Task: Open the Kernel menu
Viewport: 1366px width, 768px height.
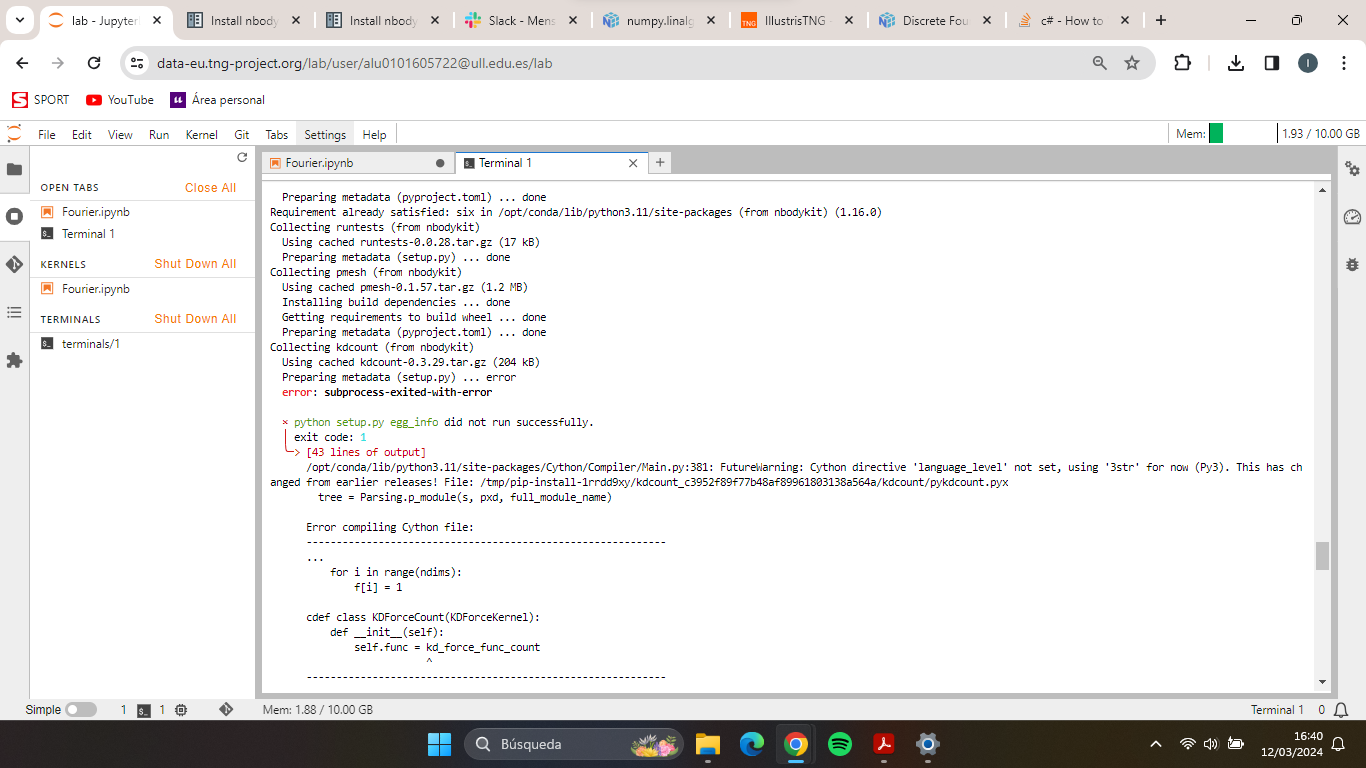Action: click(202, 134)
